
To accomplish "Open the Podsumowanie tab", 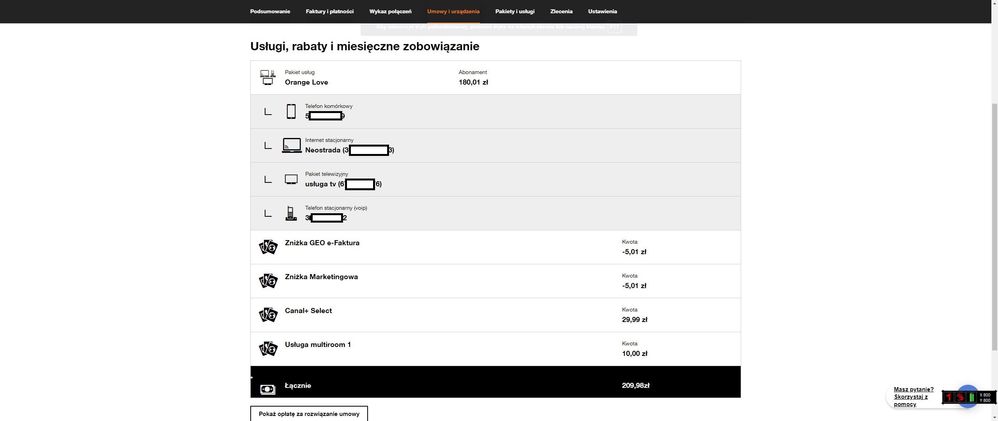I will coord(270,11).
